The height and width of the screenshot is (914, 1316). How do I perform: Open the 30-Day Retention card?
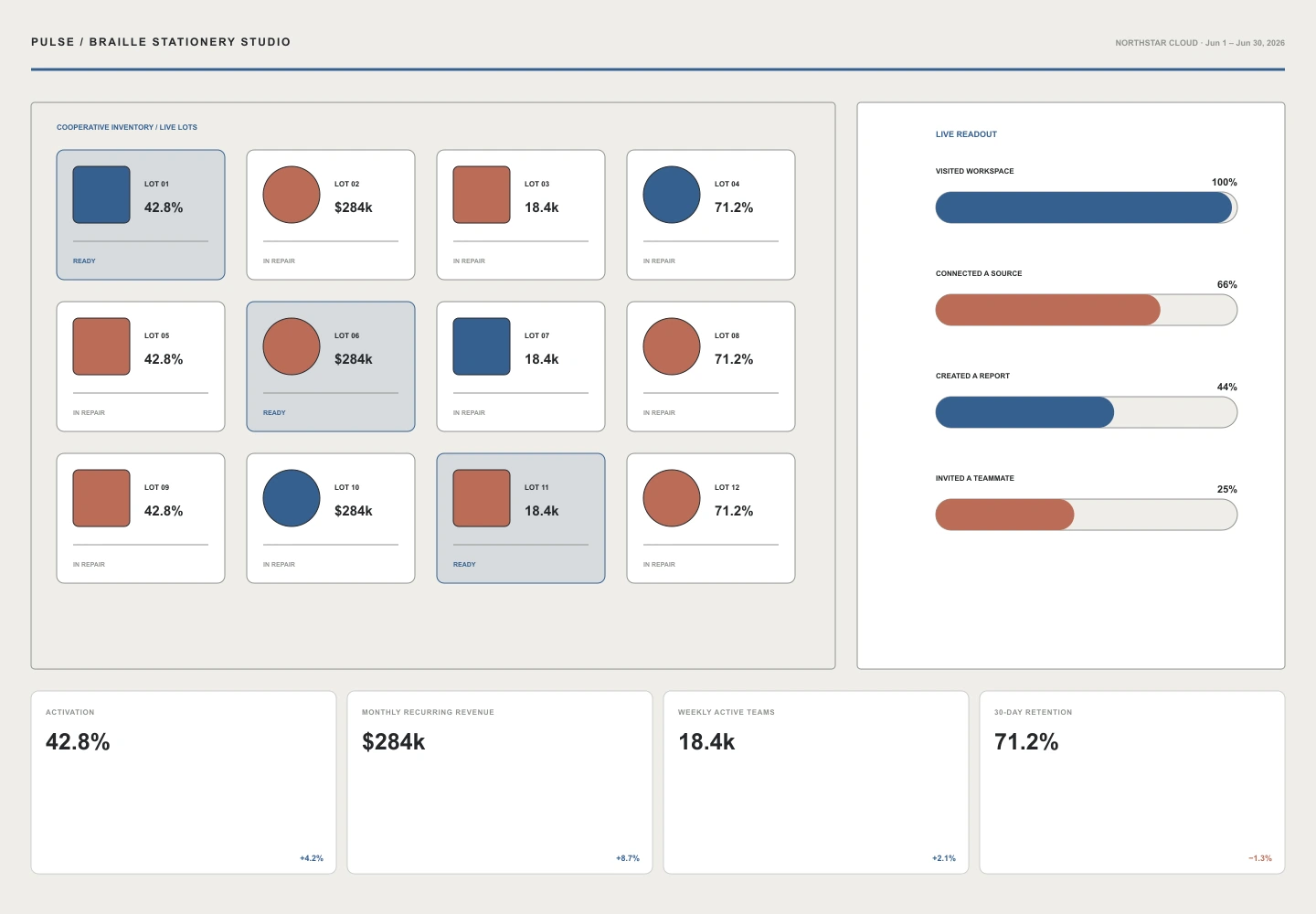pyautogui.click(x=1132, y=782)
